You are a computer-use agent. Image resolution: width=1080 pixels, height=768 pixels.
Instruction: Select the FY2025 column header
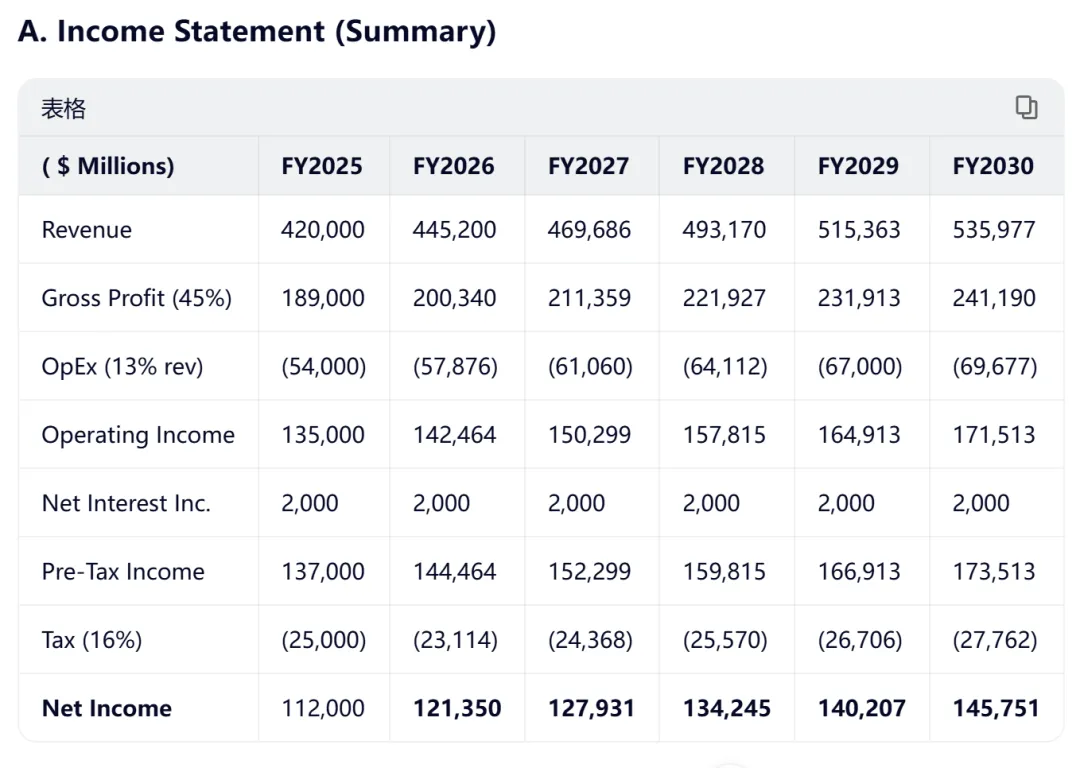pos(322,166)
